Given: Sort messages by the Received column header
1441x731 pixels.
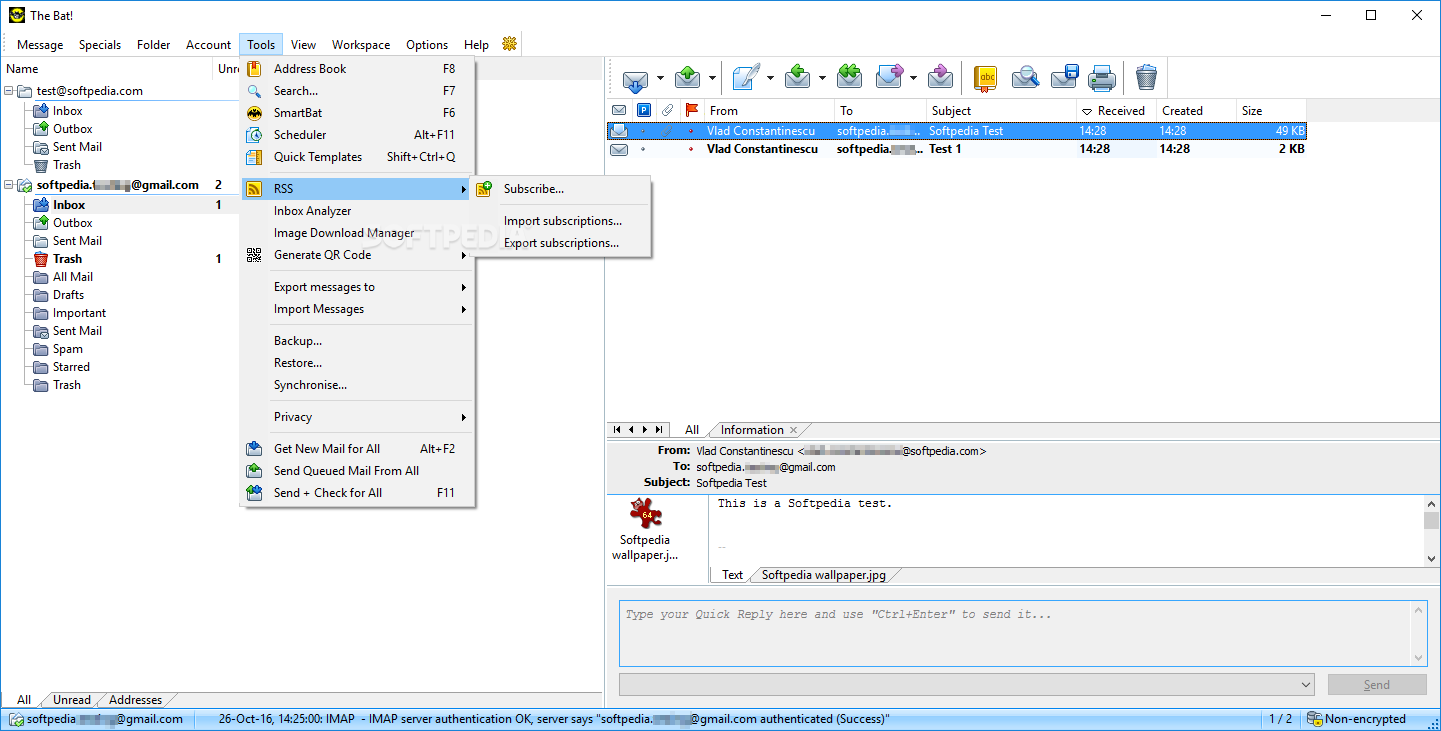Looking at the screenshot, I should tap(1118, 111).
